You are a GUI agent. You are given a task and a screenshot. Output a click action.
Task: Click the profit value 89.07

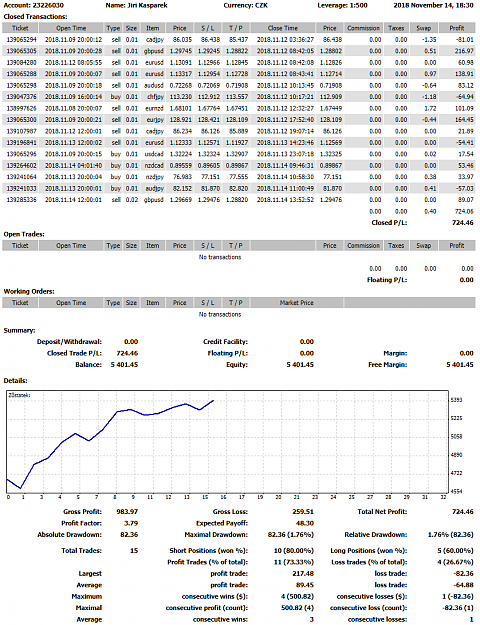(466, 200)
